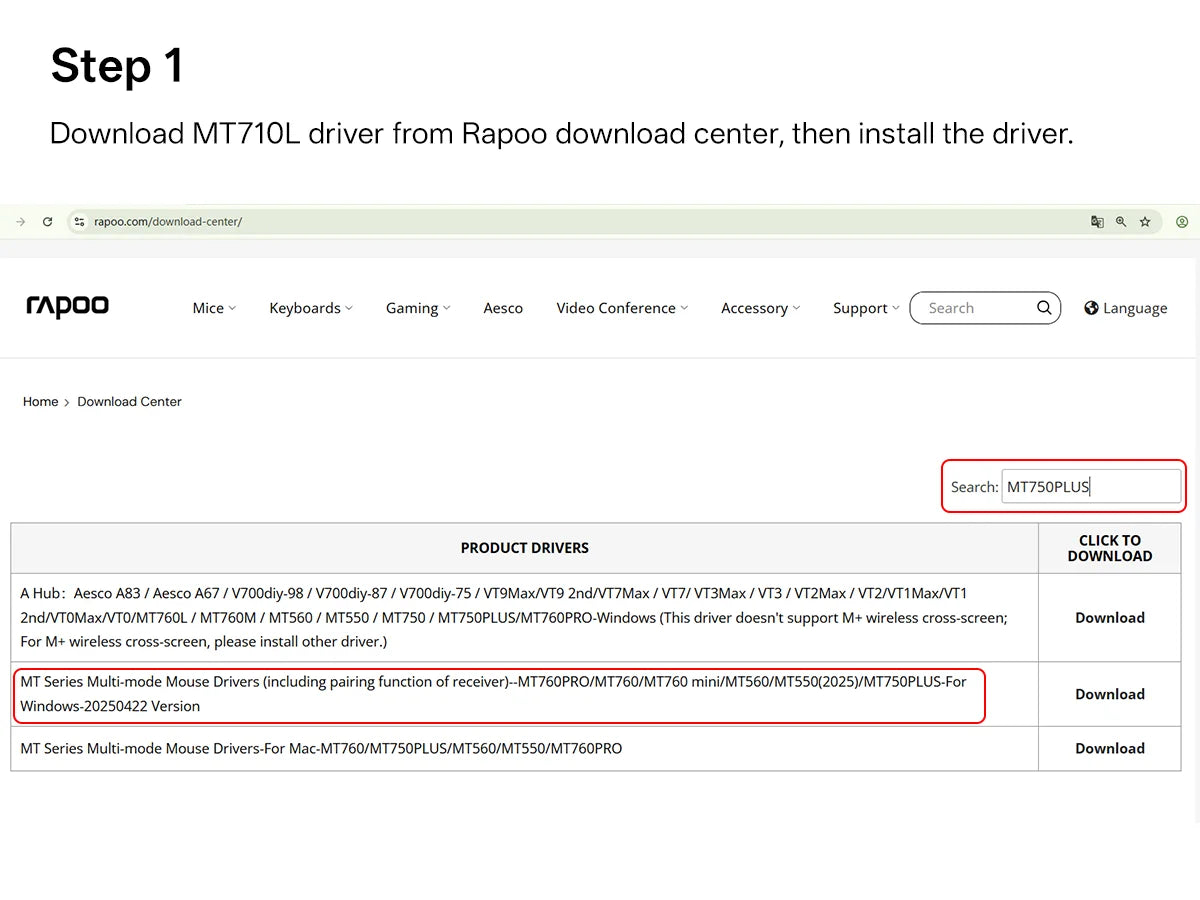Click the CLICK TO DOWNLOAD column header

(x=1110, y=548)
